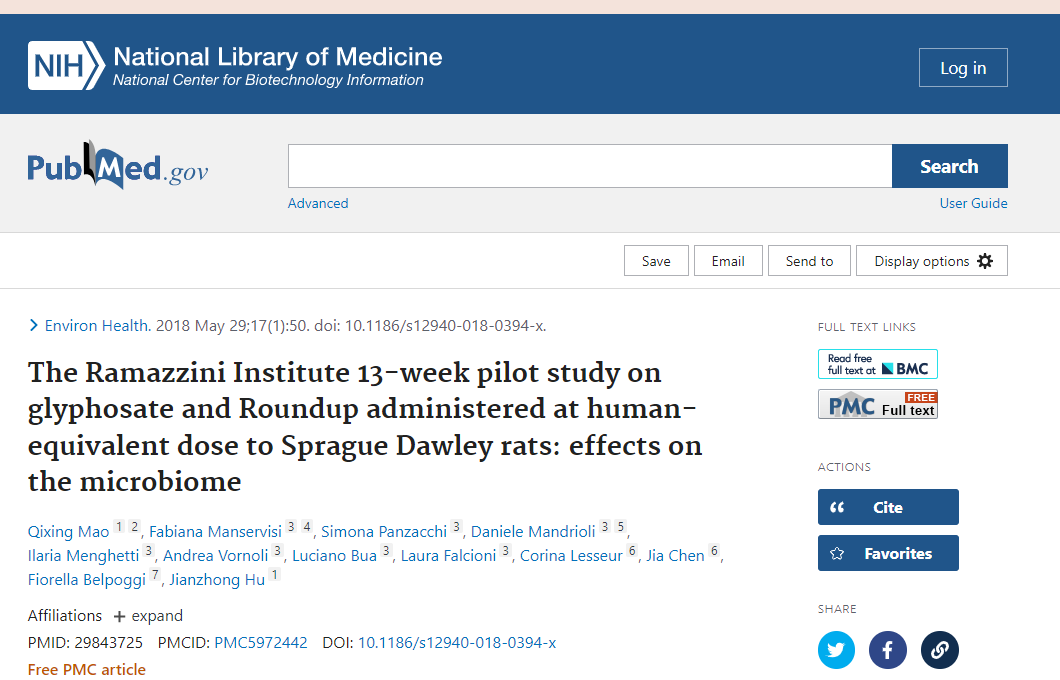Focus the PubMed search input field
The image size is (1060, 680).
point(590,166)
